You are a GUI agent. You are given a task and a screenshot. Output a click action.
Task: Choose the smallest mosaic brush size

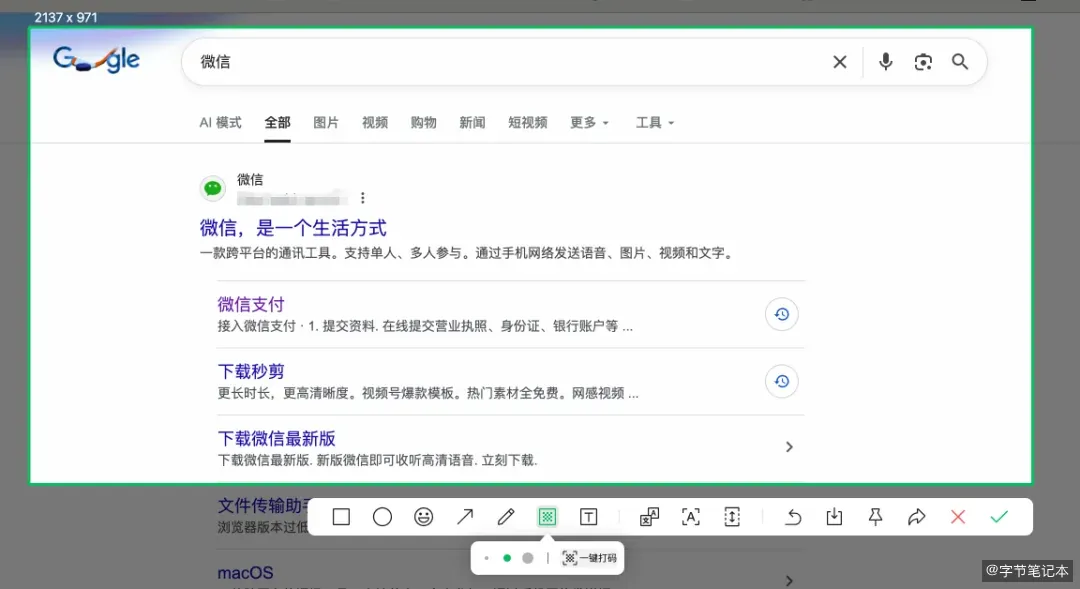tap(486, 558)
